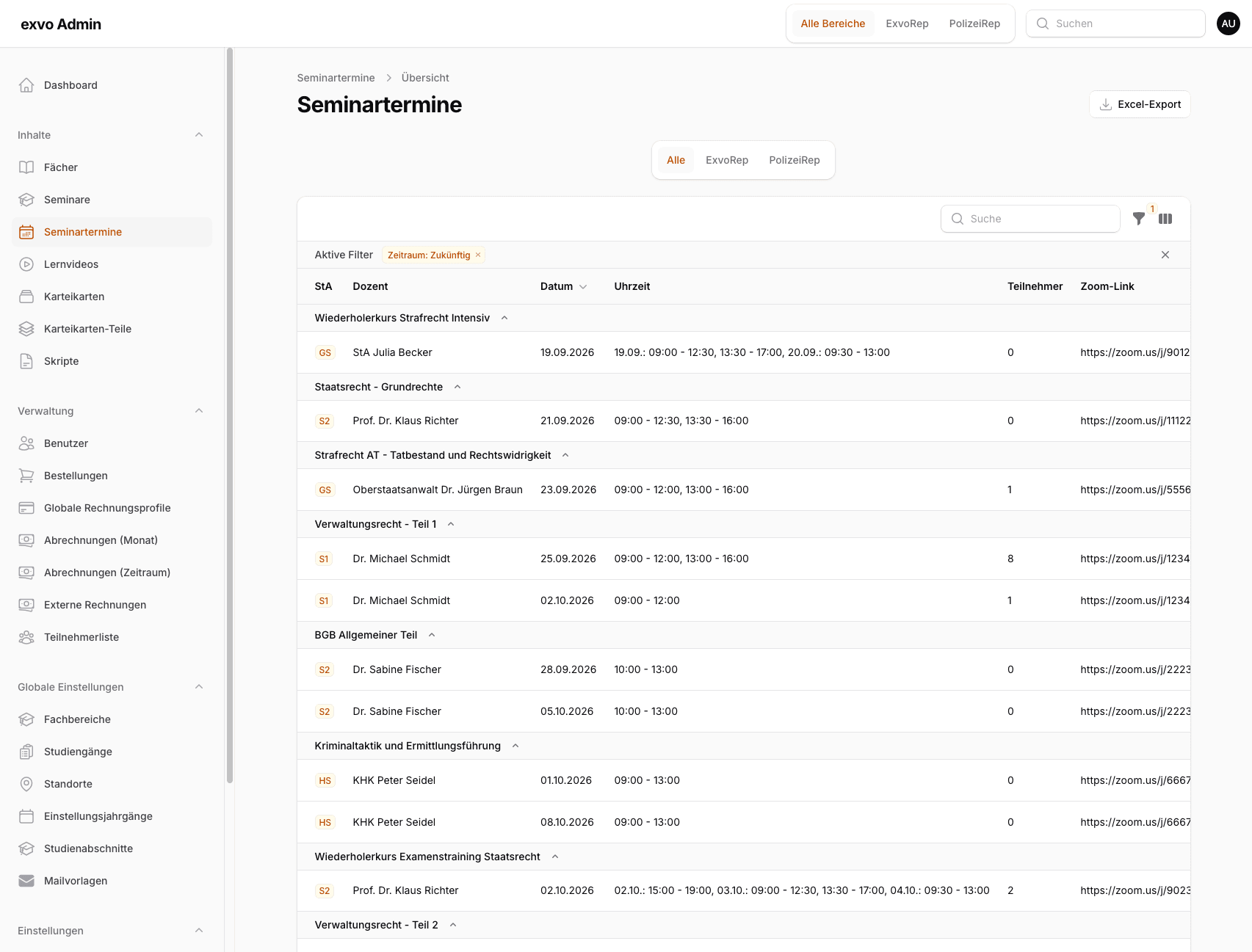Open the Dashboard home icon
The image size is (1252, 952).
coord(26,85)
